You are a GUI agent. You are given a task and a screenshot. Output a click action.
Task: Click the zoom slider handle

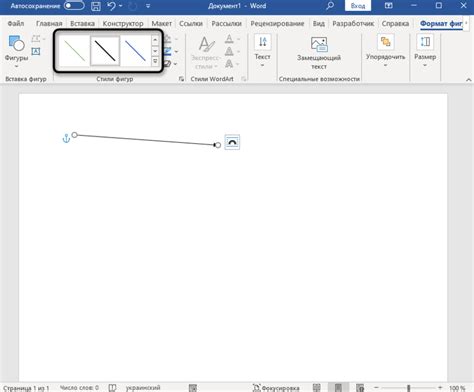408,388
